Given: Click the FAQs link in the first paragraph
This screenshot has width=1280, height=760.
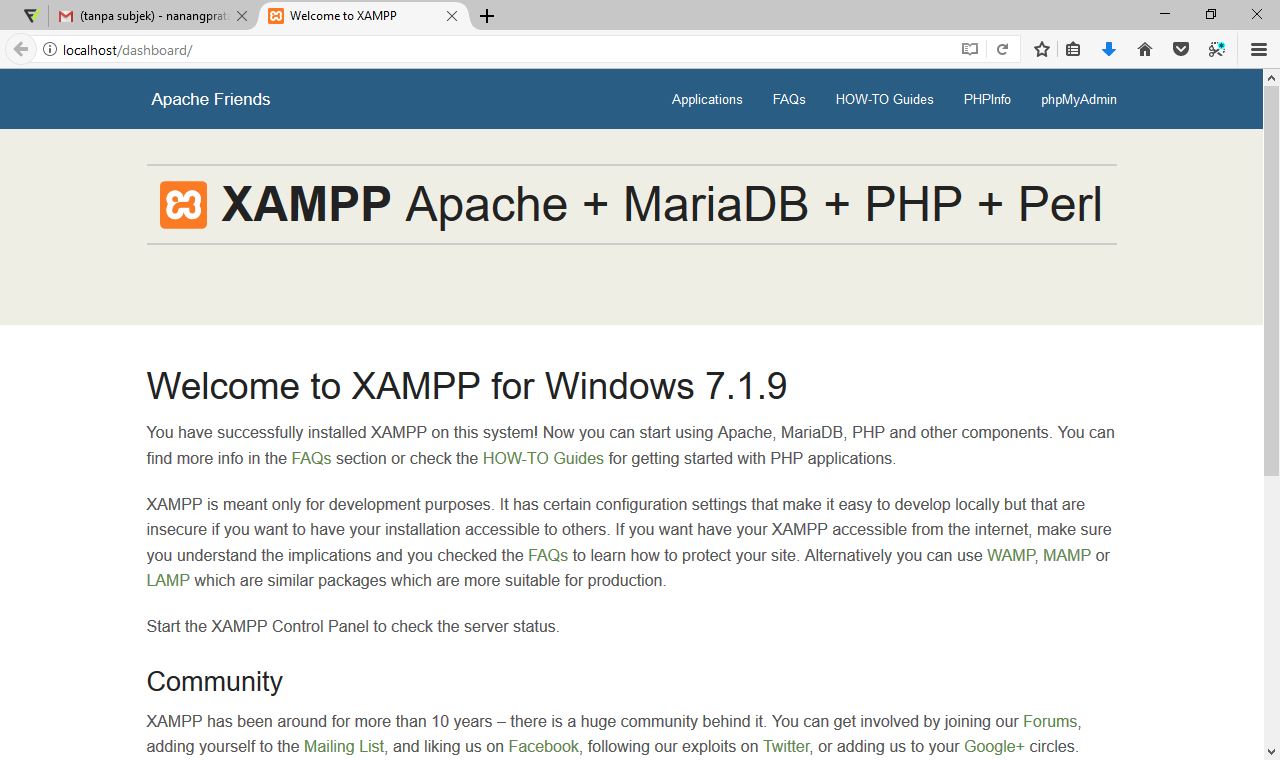Looking at the screenshot, I should 310,457.
